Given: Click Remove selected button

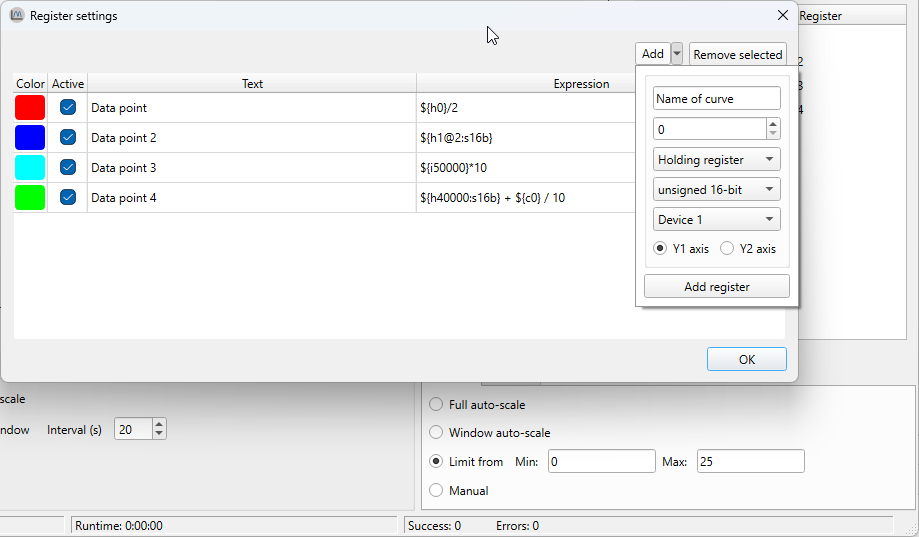Looking at the screenshot, I should [x=738, y=55].
